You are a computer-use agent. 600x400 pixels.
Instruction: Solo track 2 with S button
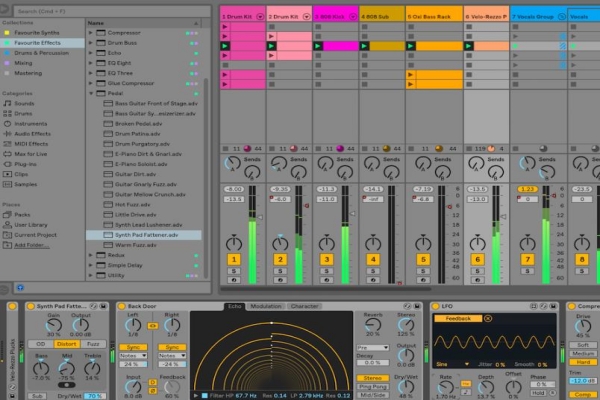[280, 271]
